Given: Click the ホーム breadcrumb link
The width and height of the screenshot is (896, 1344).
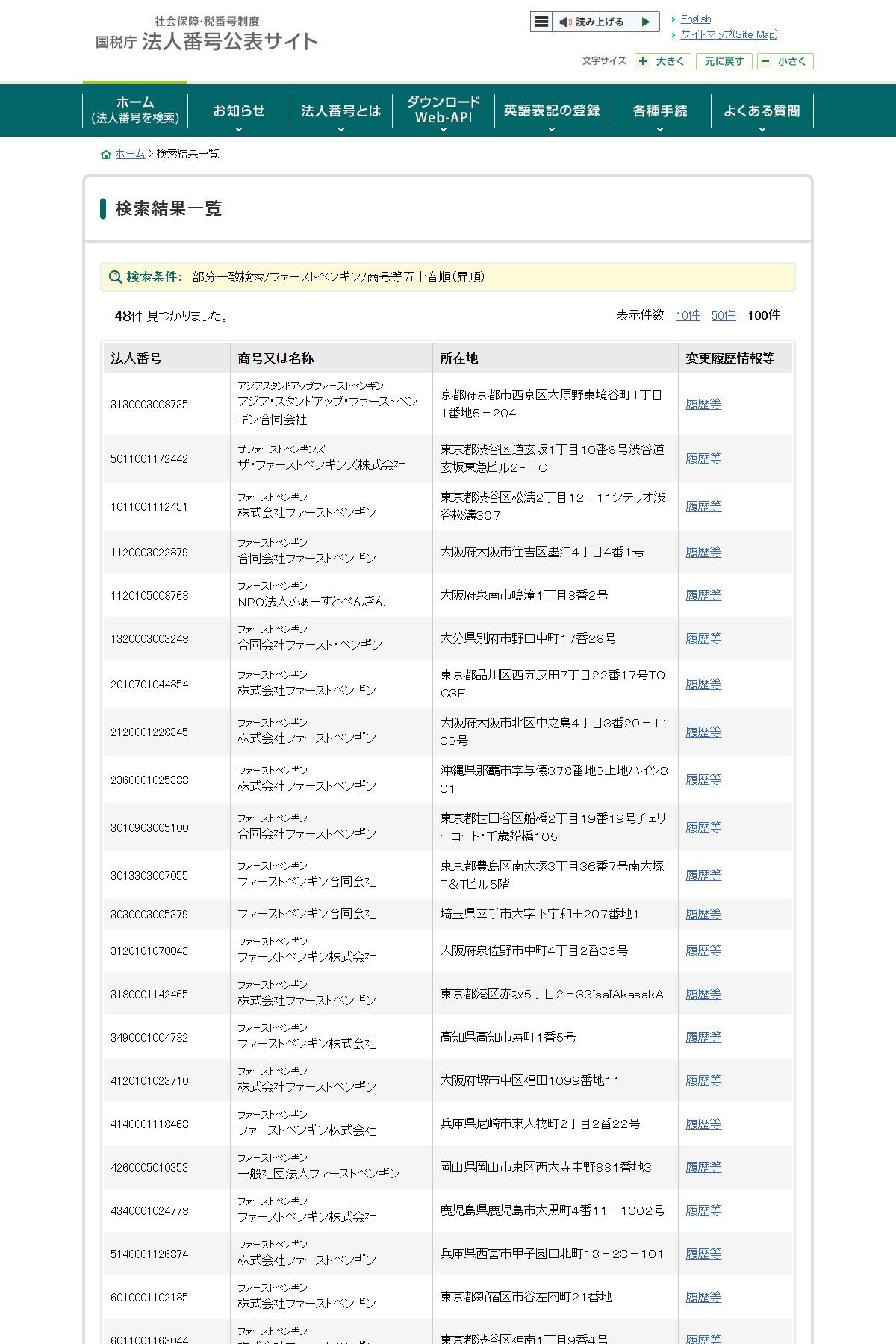Looking at the screenshot, I should (x=130, y=154).
